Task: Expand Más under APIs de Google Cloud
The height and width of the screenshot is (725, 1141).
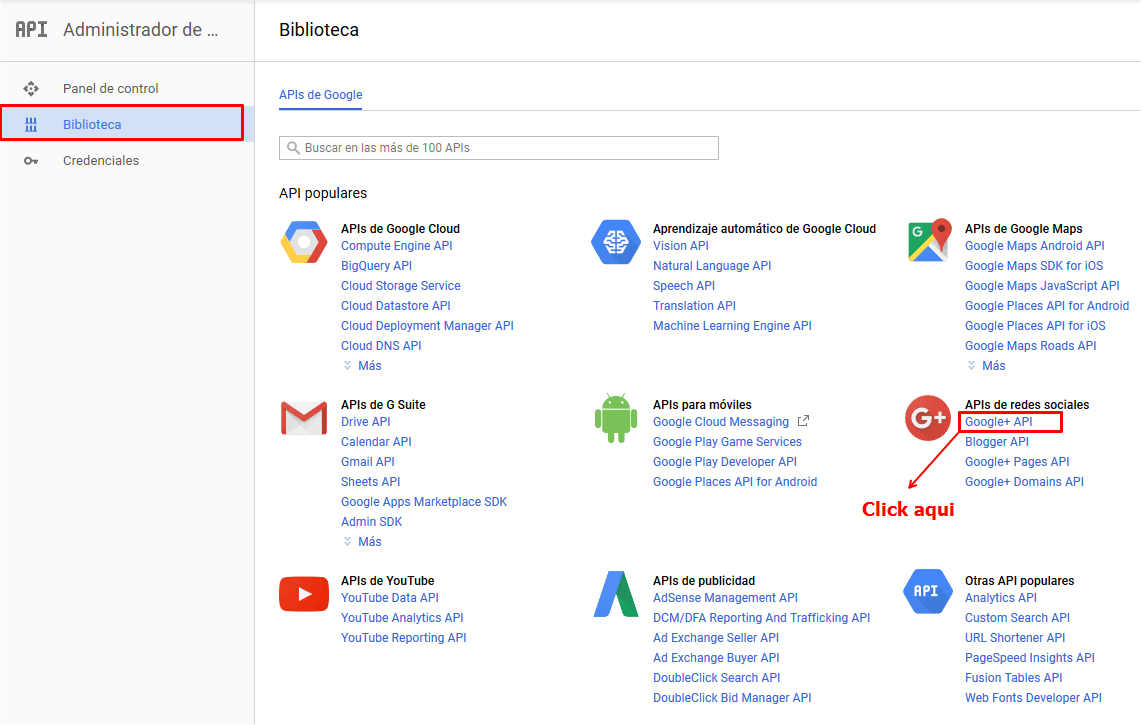Action: [x=362, y=366]
